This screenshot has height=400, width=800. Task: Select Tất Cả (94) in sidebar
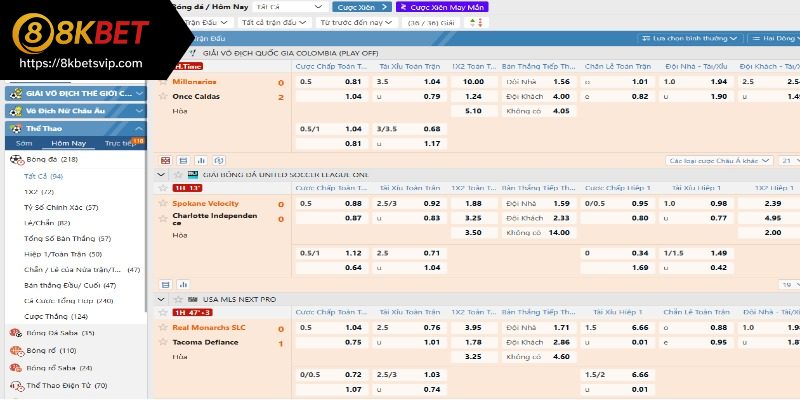coord(43,176)
